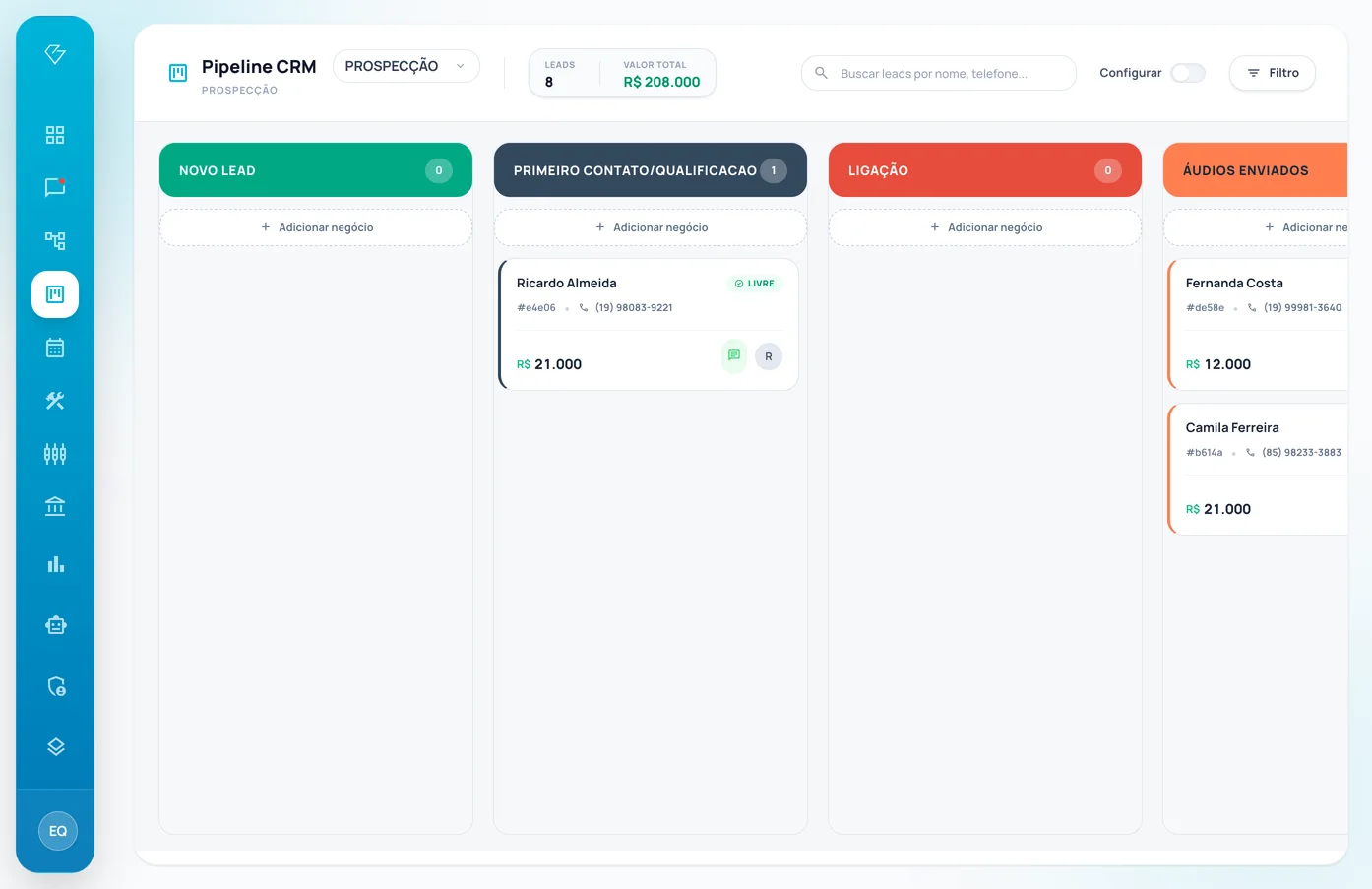
Task: Add a deal in LIGAÇÃO column
Action: click(x=985, y=227)
